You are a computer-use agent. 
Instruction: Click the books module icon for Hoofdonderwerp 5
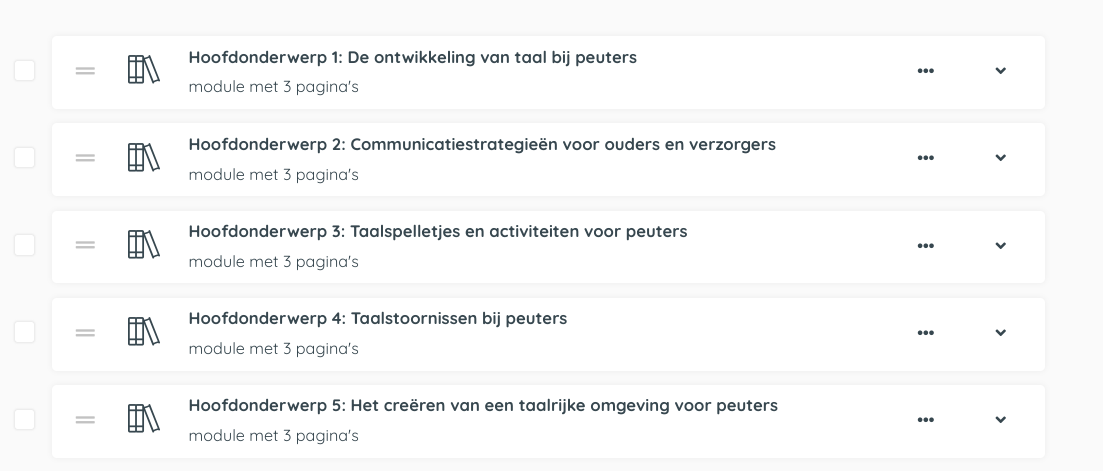143,419
